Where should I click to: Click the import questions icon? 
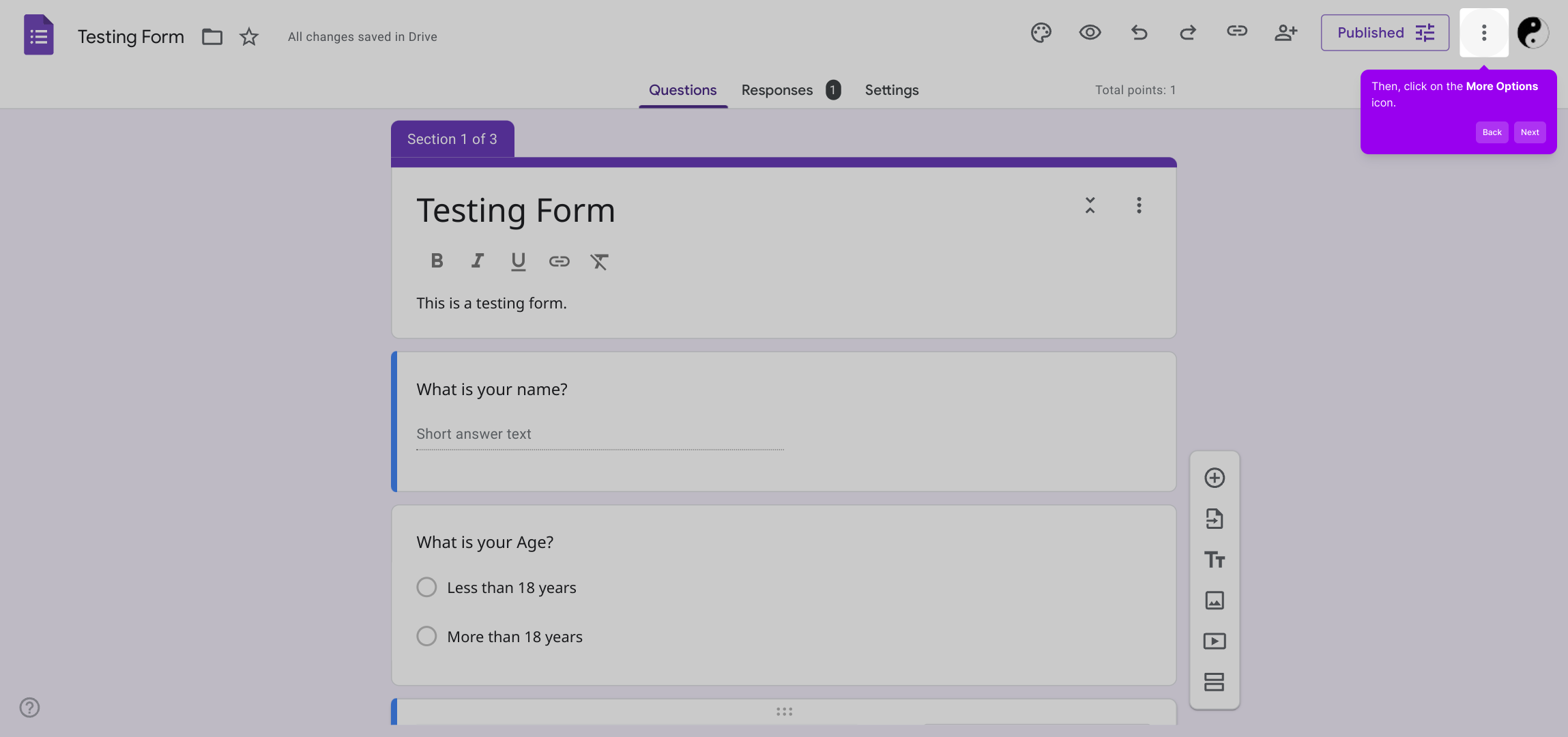click(1215, 519)
